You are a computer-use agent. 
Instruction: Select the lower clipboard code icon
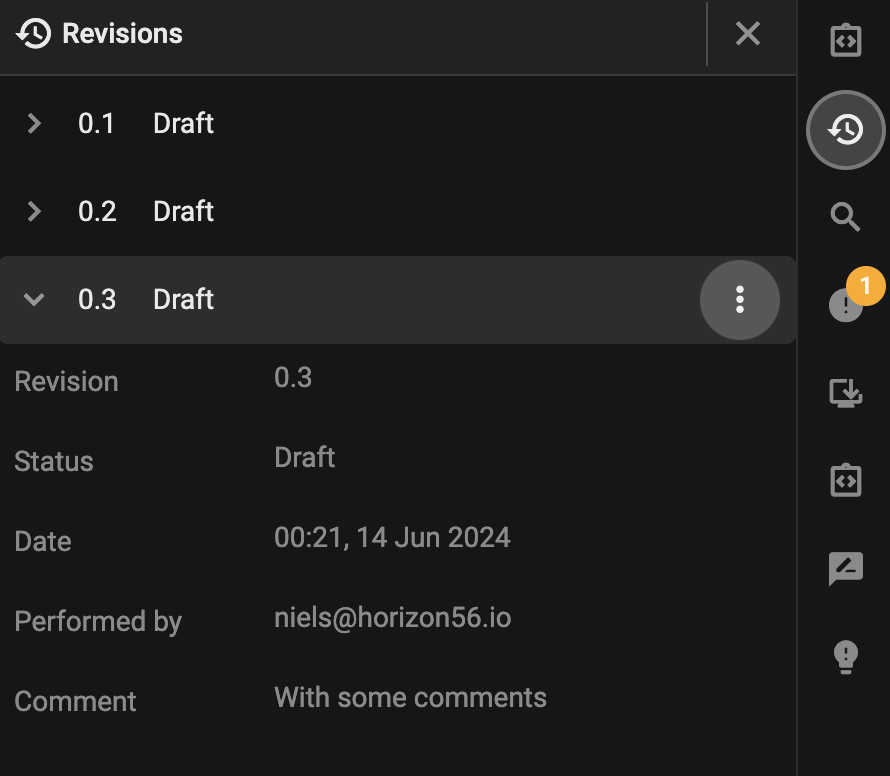tap(845, 480)
